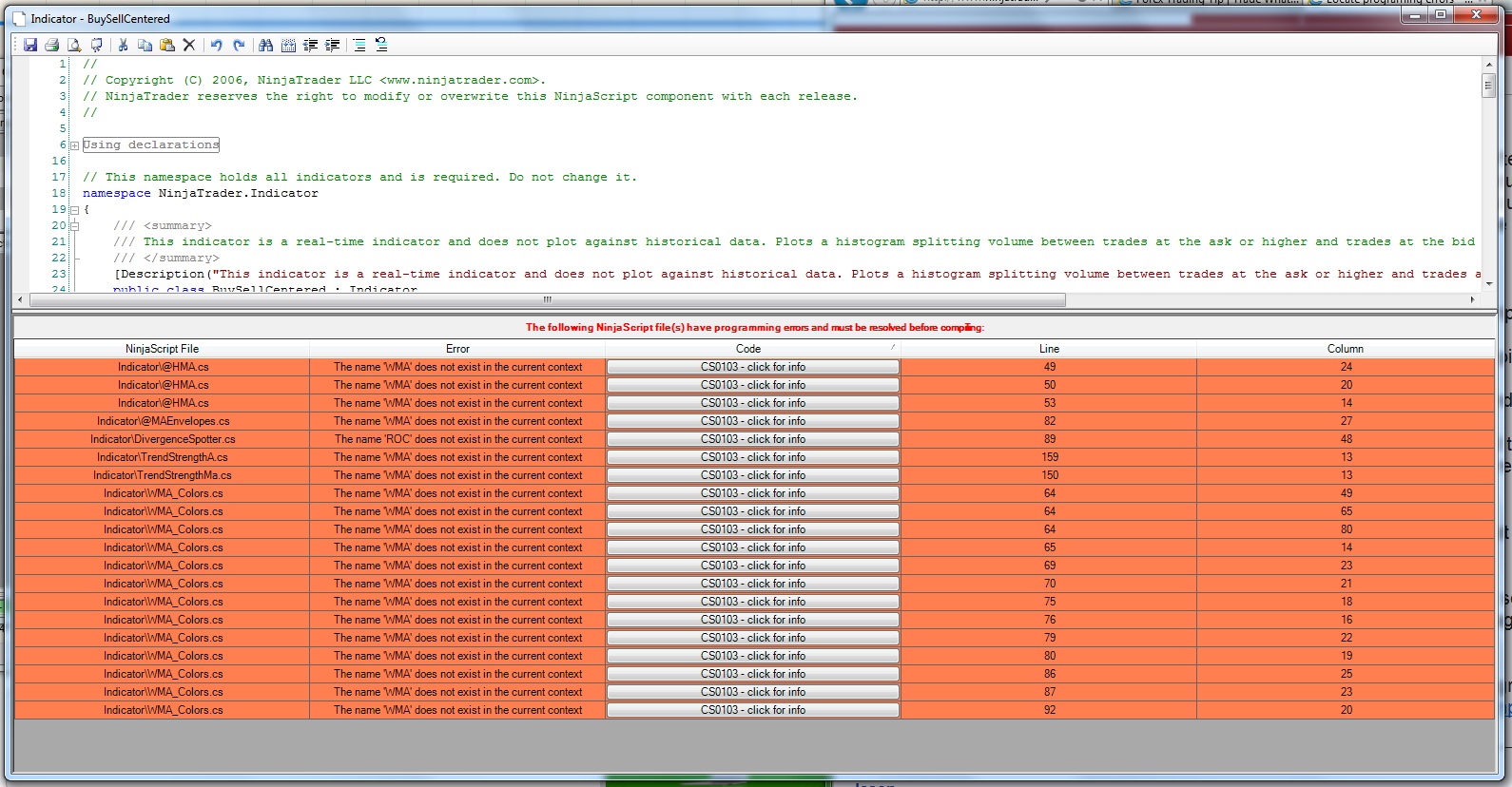This screenshot has width=1512, height=787.
Task: Open CS0103 info for @HMA.cs line 50
Action: point(753,385)
